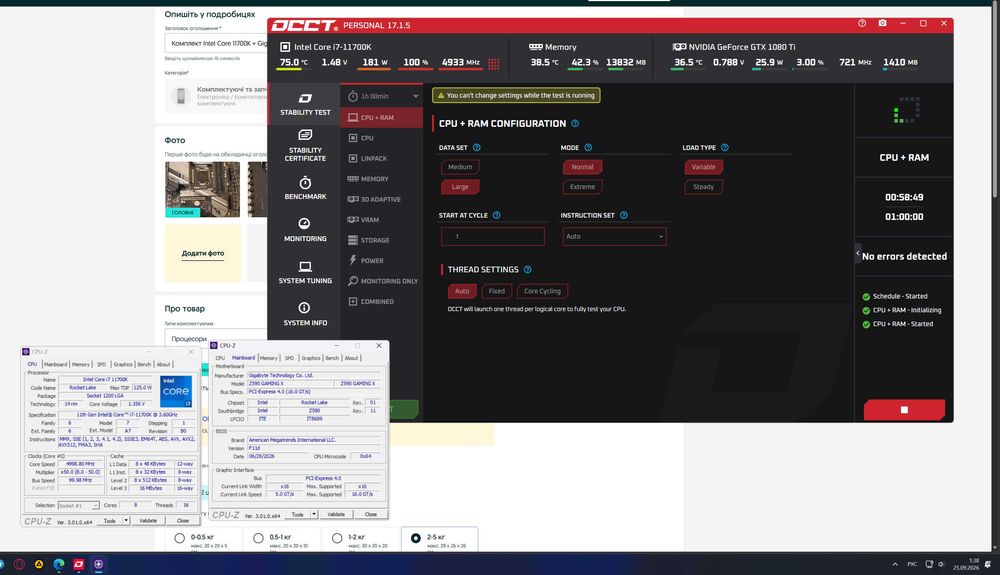Open OCCT help question-mark icon in title bar
The height and width of the screenshot is (575, 1000).
coord(862,23)
